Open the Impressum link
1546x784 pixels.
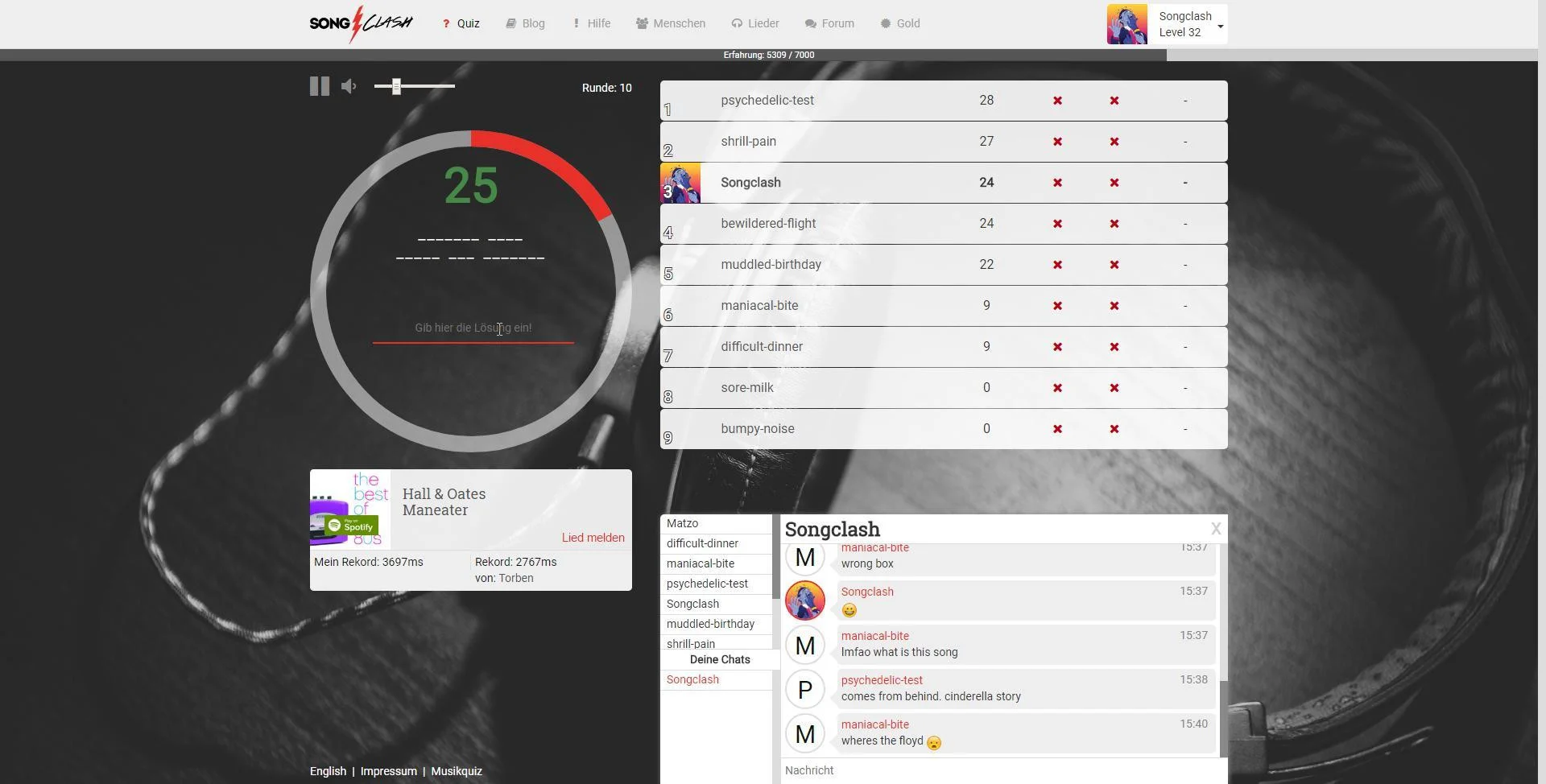(389, 771)
